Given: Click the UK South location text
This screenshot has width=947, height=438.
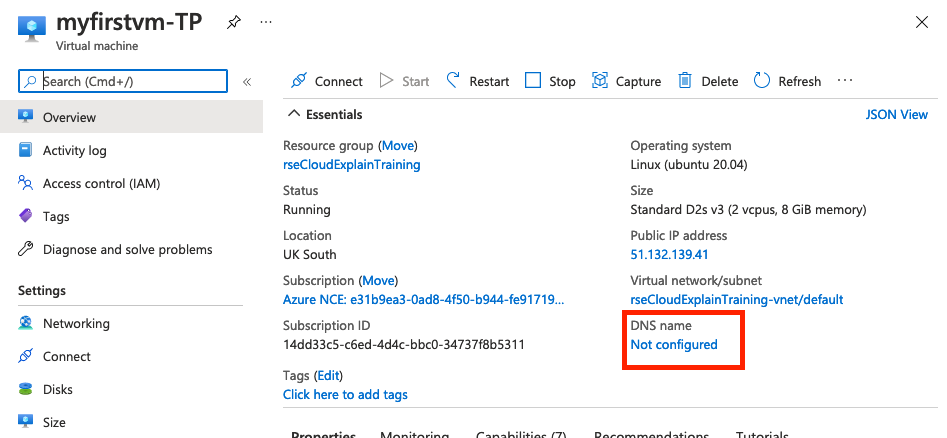Looking at the screenshot, I should (310, 254).
